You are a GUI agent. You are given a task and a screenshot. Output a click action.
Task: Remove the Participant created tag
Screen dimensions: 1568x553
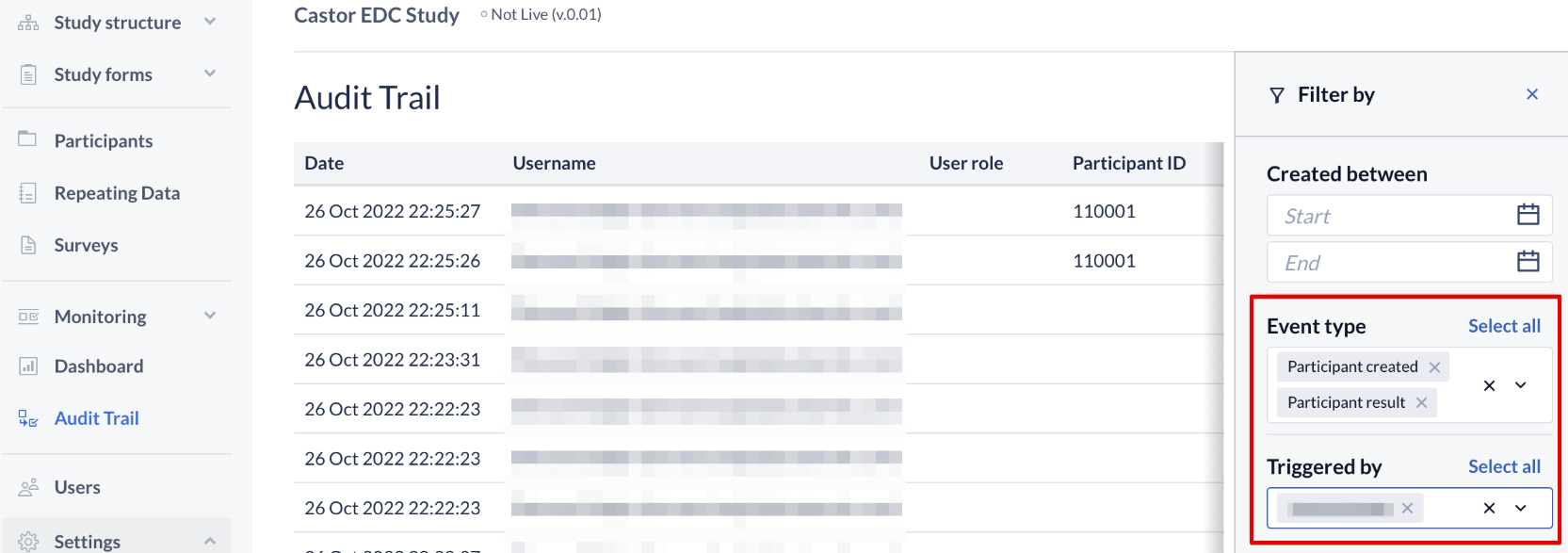tap(1434, 367)
